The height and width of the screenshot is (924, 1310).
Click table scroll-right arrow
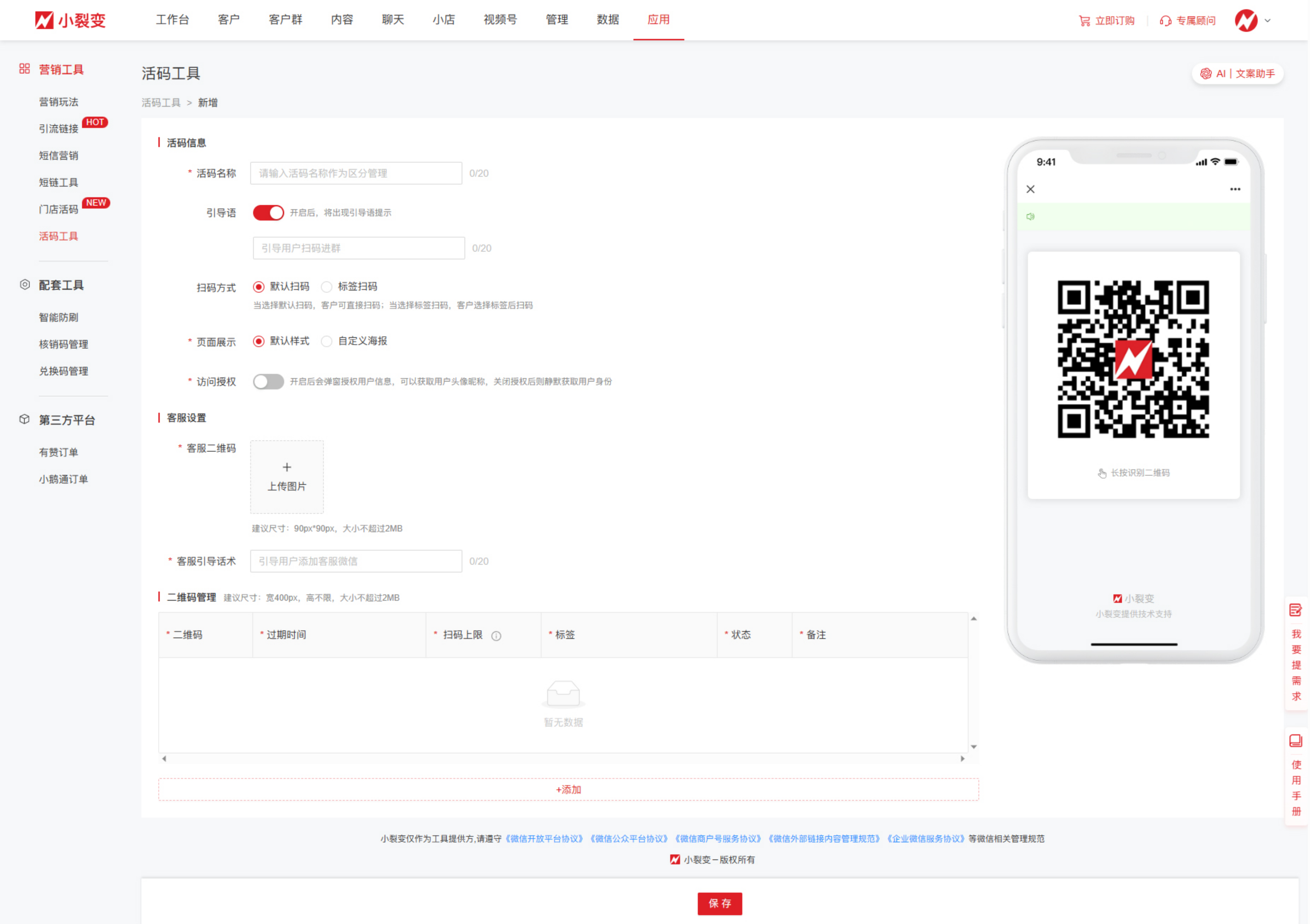[963, 759]
